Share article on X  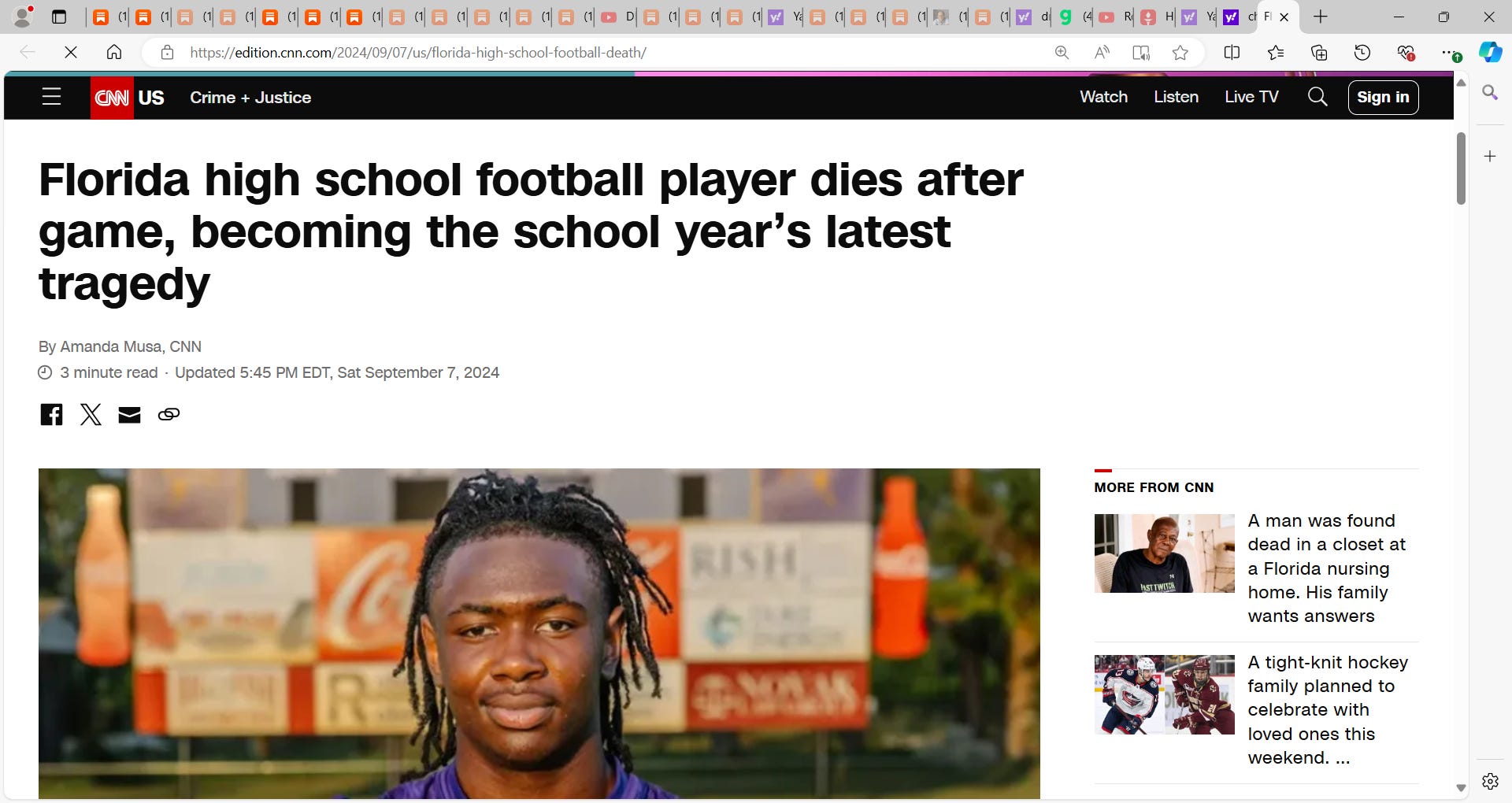click(x=91, y=414)
